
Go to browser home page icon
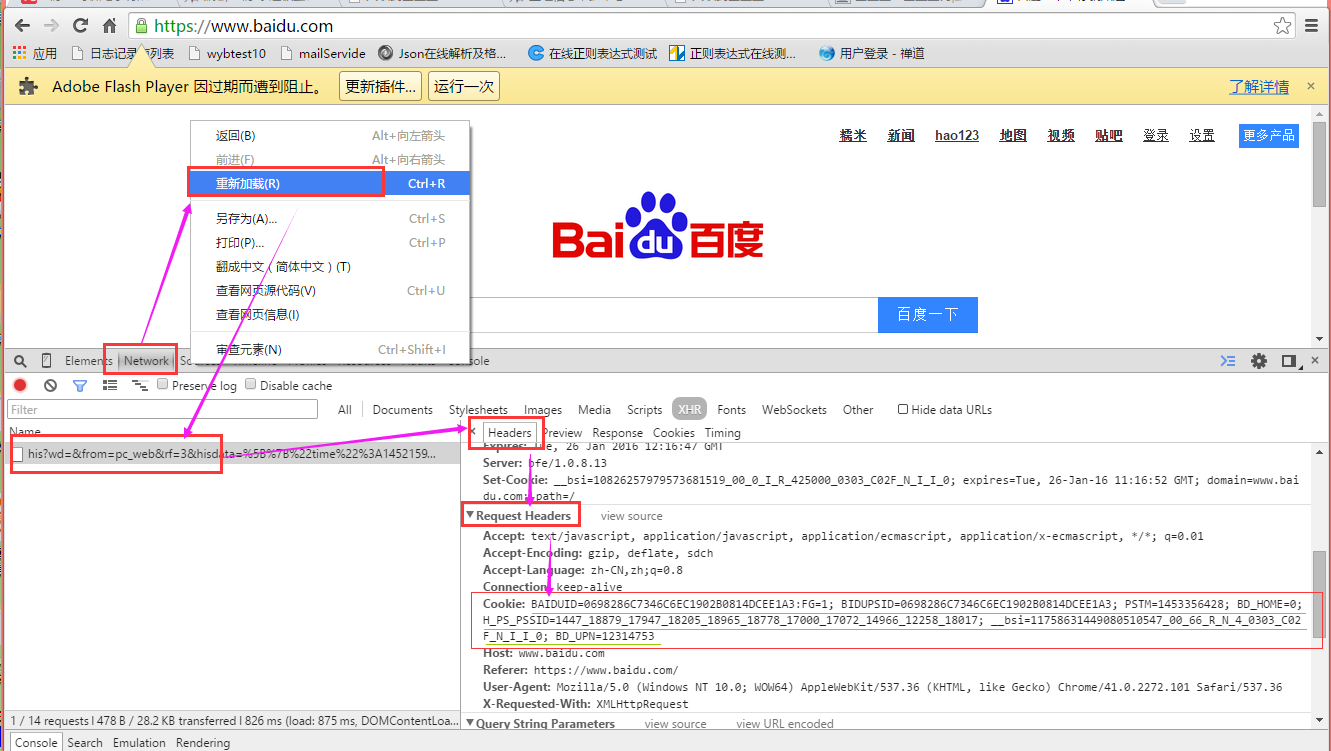point(109,25)
